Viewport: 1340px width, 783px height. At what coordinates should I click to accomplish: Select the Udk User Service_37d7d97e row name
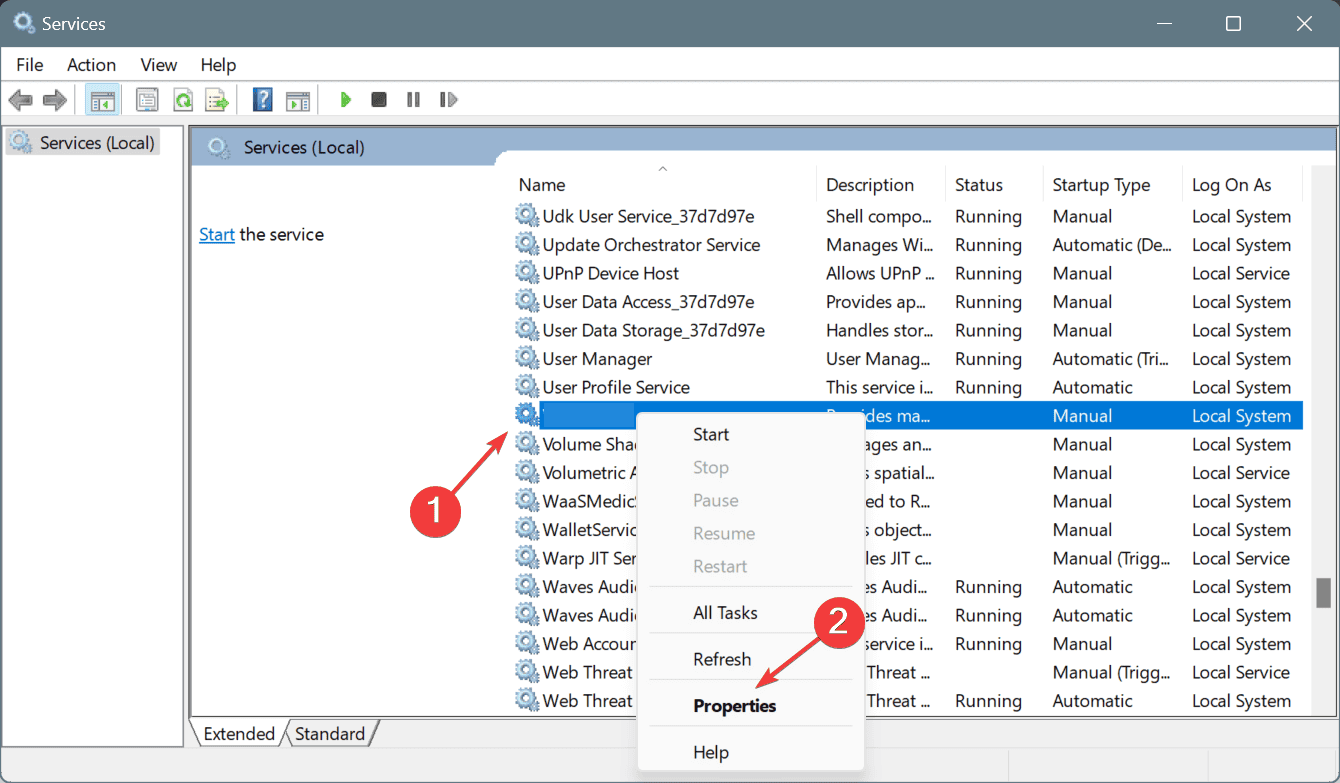tap(648, 216)
